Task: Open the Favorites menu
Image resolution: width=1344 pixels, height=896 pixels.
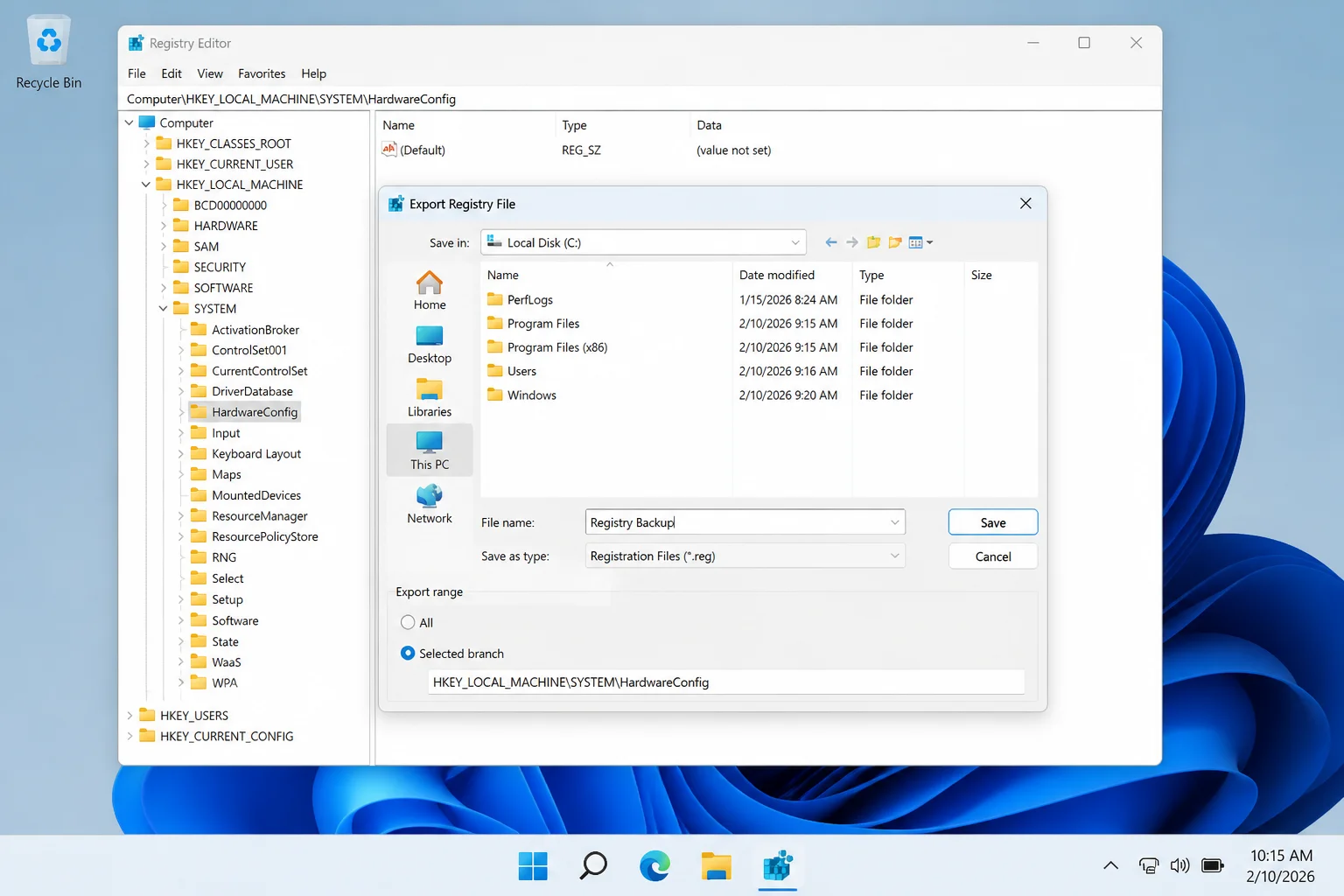Action: point(262,73)
